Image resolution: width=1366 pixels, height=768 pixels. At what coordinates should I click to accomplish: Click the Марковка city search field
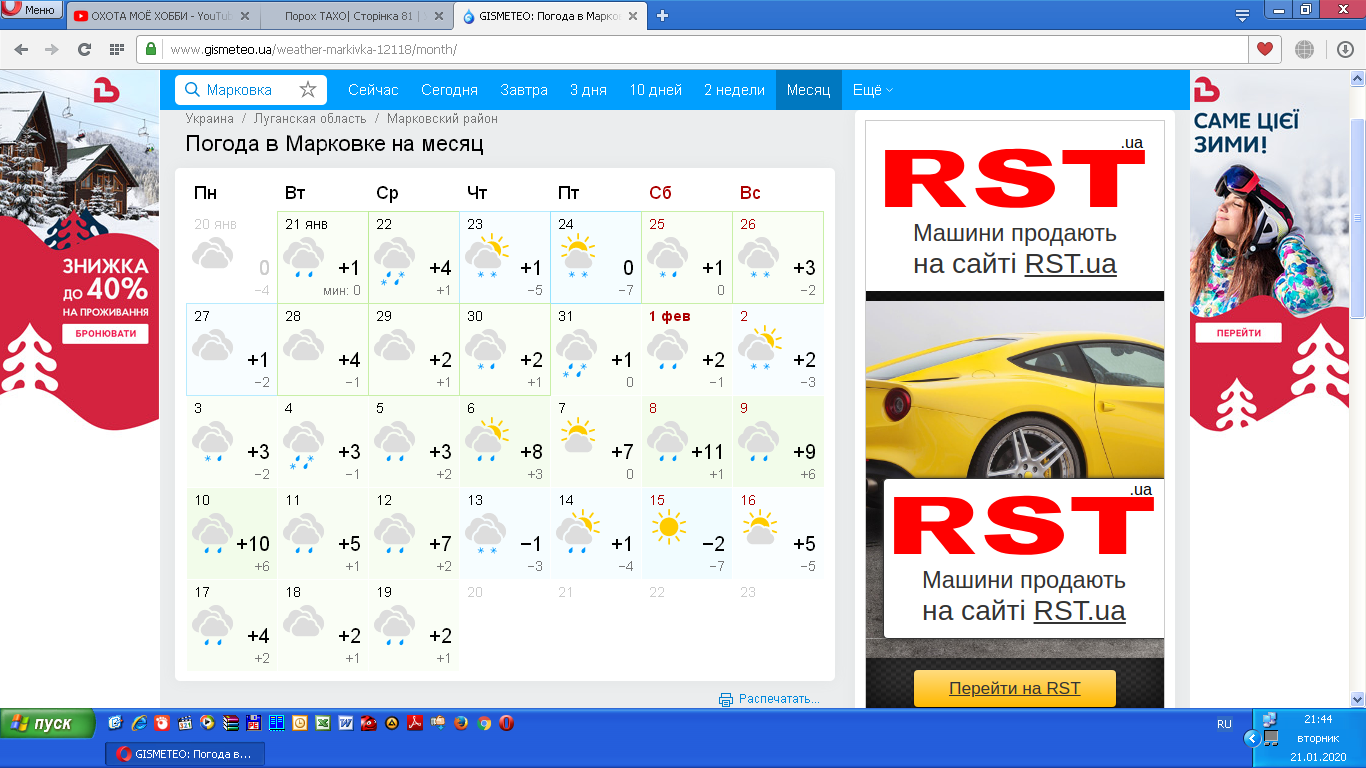249,90
